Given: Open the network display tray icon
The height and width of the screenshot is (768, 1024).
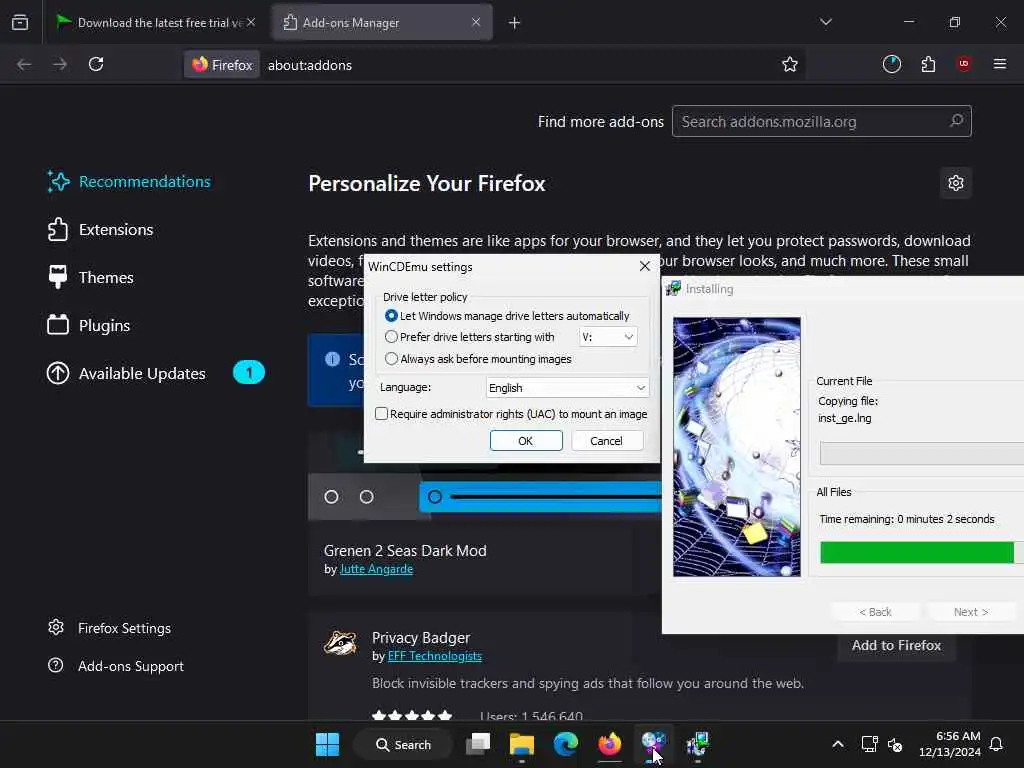Looking at the screenshot, I should (869, 744).
